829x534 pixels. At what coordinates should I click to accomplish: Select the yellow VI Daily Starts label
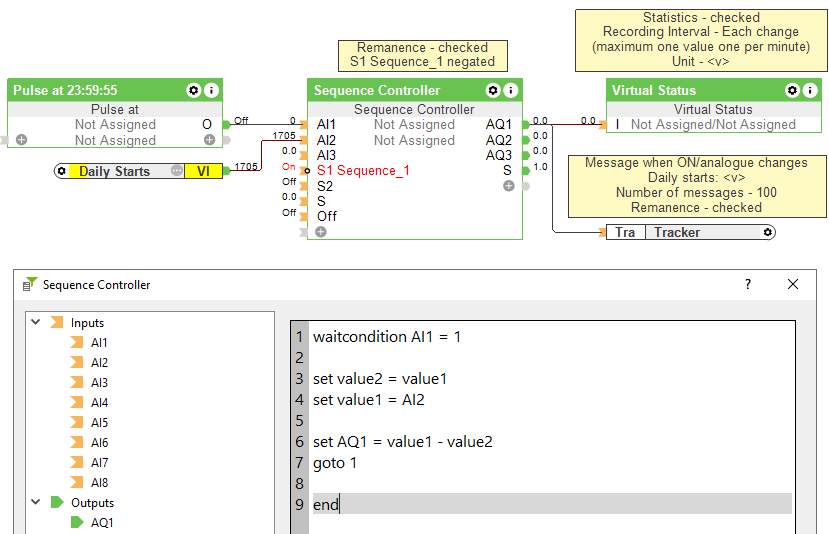(204, 171)
